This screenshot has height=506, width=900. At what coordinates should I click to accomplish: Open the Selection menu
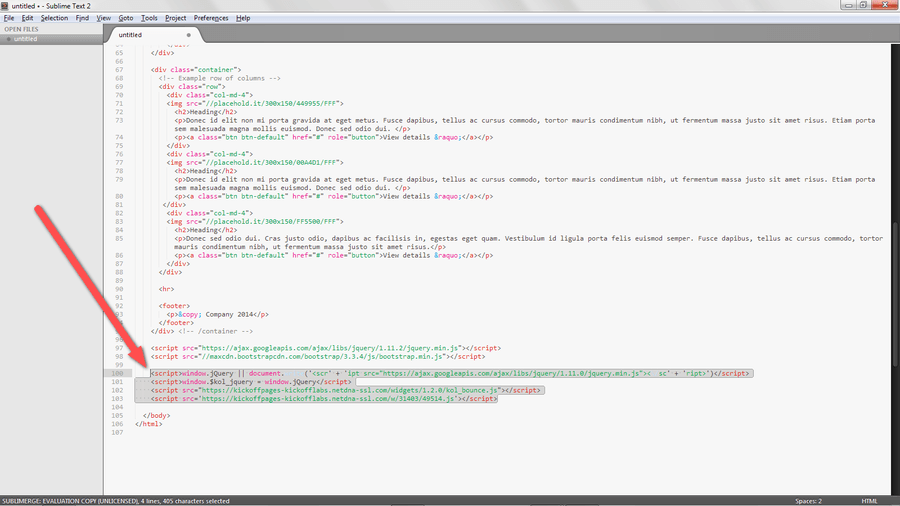pos(54,18)
